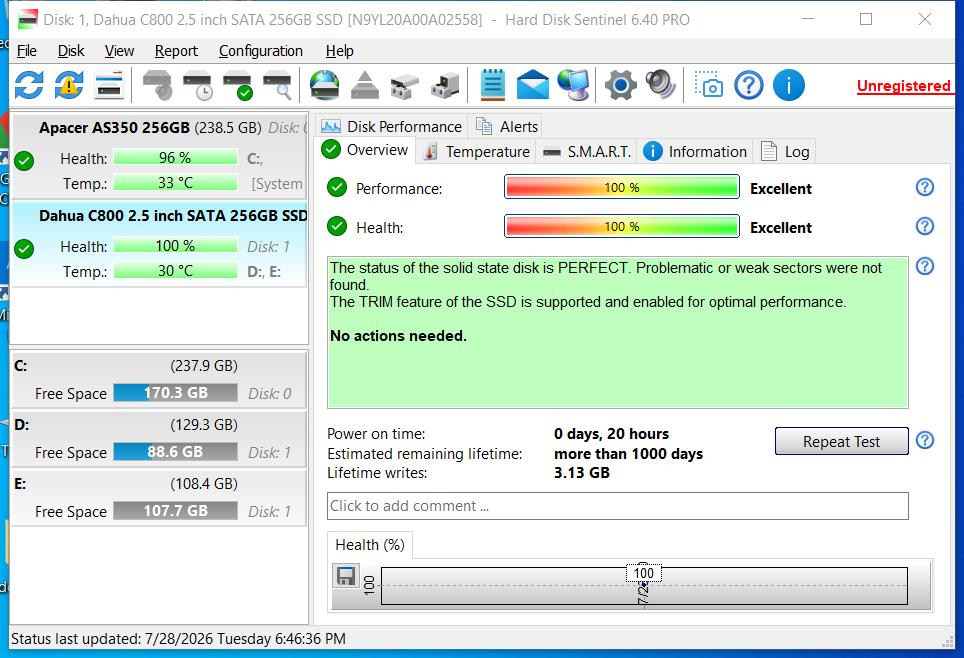Click the Apacer 96 % health bar
The width and height of the screenshot is (964, 658).
point(175,158)
